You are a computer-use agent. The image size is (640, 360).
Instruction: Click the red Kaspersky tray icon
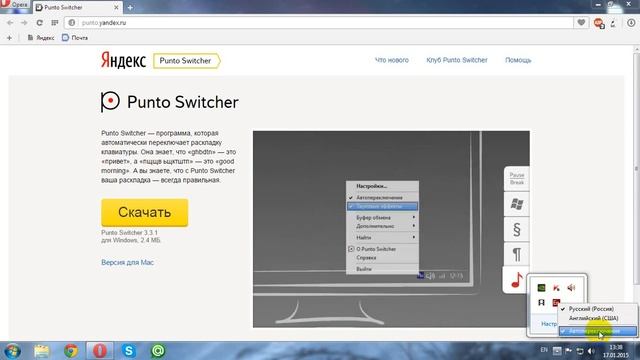pyautogui.click(x=556, y=288)
